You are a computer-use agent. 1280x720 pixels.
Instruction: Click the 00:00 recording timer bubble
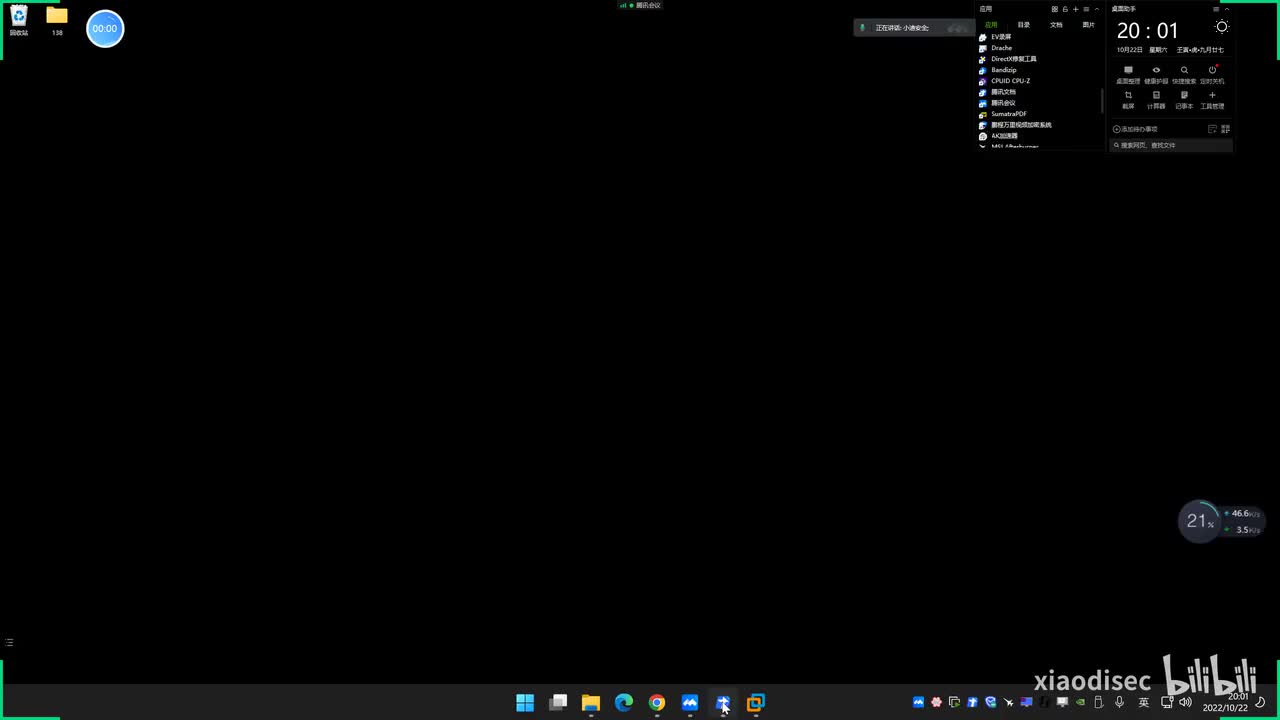coord(105,29)
